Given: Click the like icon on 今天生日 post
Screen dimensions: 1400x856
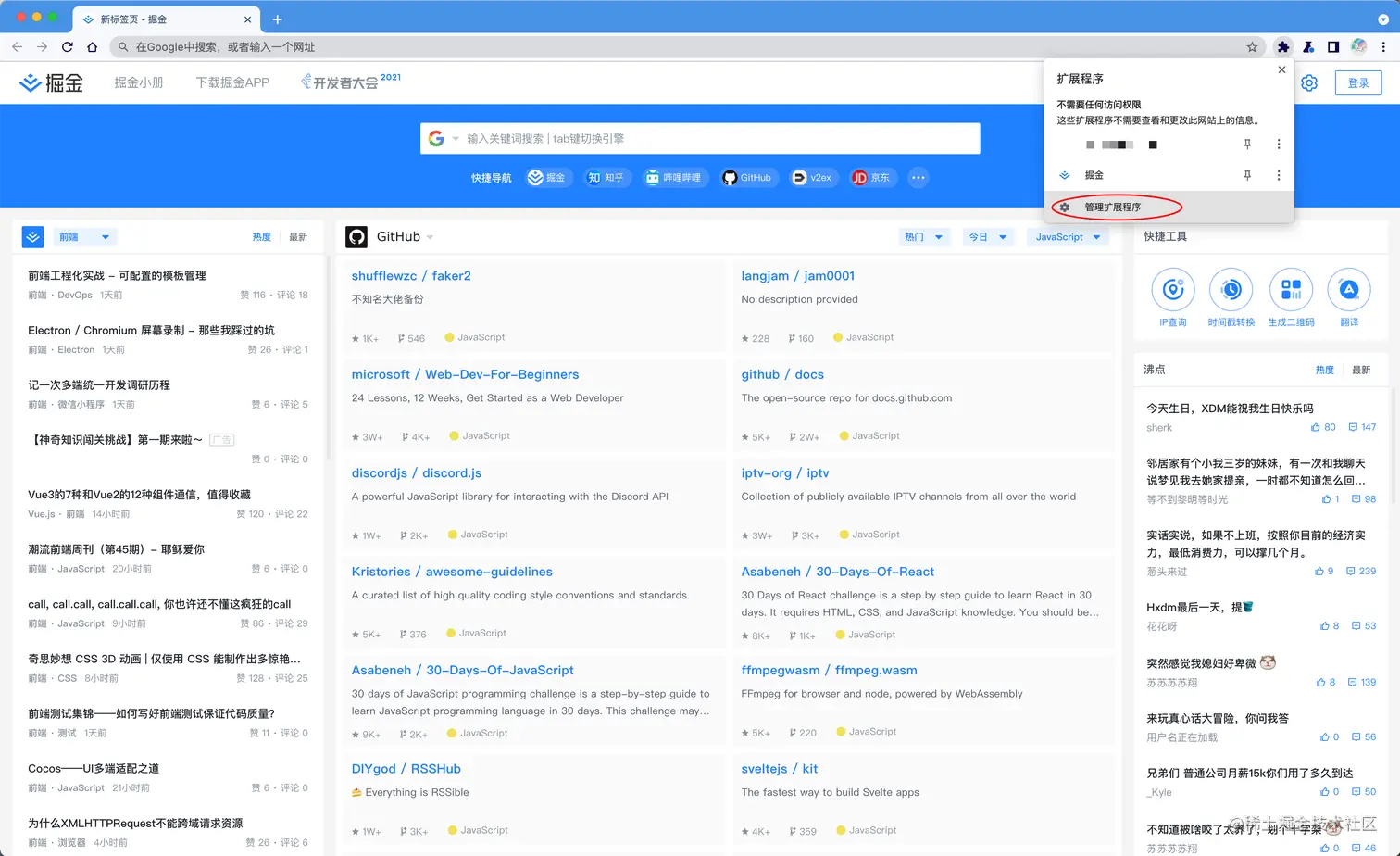Looking at the screenshot, I should 1316,427.
